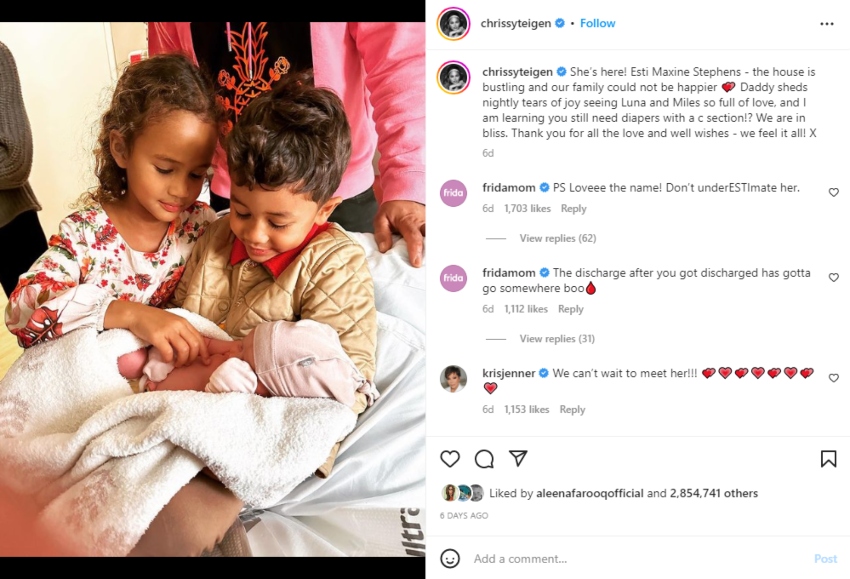This screenshot has width=850, height=579.
Task: Follow chrissyteigen
Action: point(597,23)
